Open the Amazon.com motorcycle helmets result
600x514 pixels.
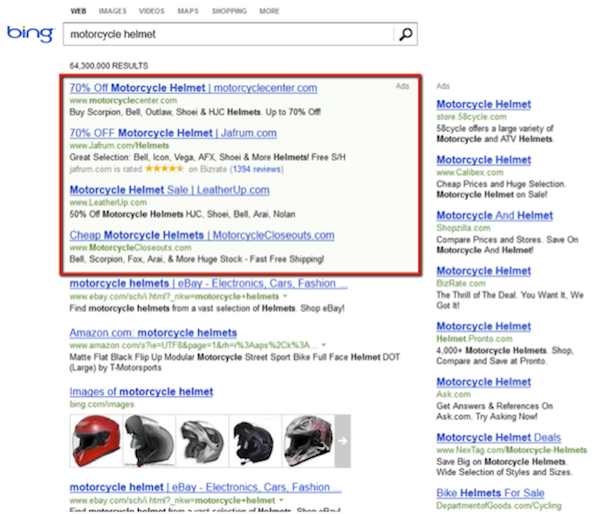click(153, 333)
